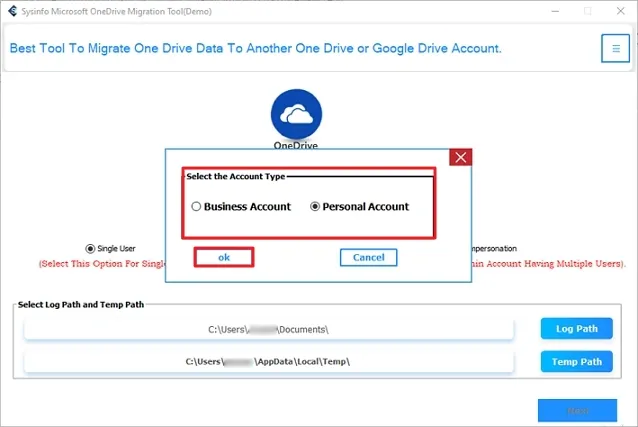
Task: Click the Sysinfo app logo in title bar
Action: click(13, 11)
